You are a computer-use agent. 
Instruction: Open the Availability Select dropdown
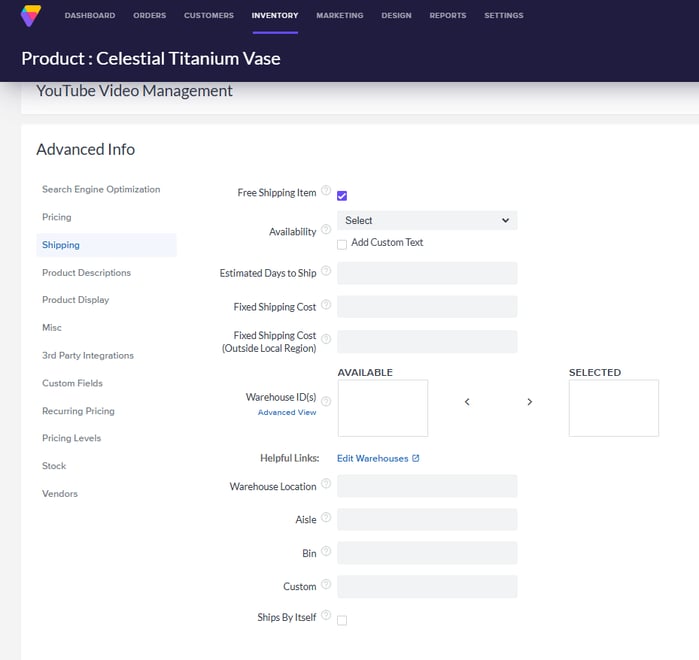[427, 221]
